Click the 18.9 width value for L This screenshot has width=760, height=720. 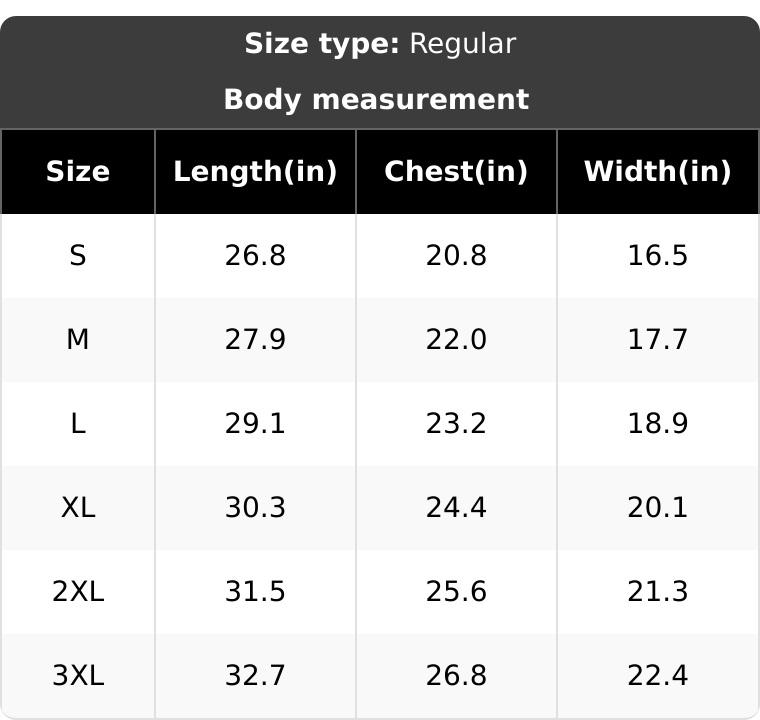coord(658,423)
